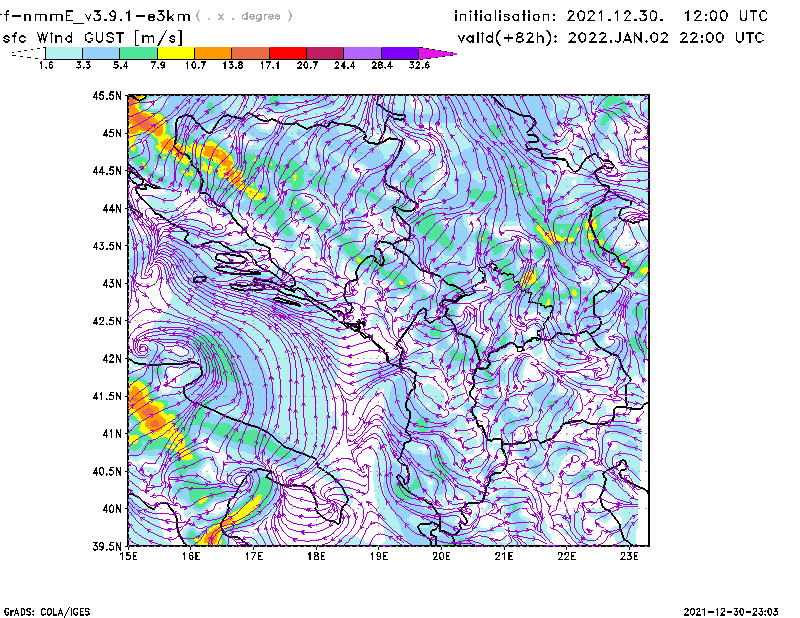Click the 16E longitude label
Screen dimensions: 800x618
191,556
